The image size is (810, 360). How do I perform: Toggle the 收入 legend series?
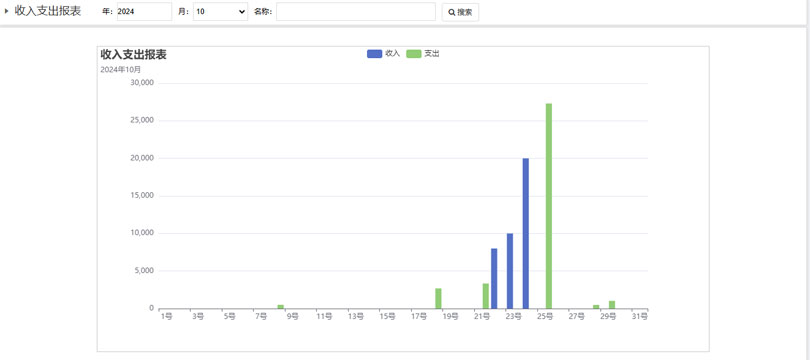(383, 54)
